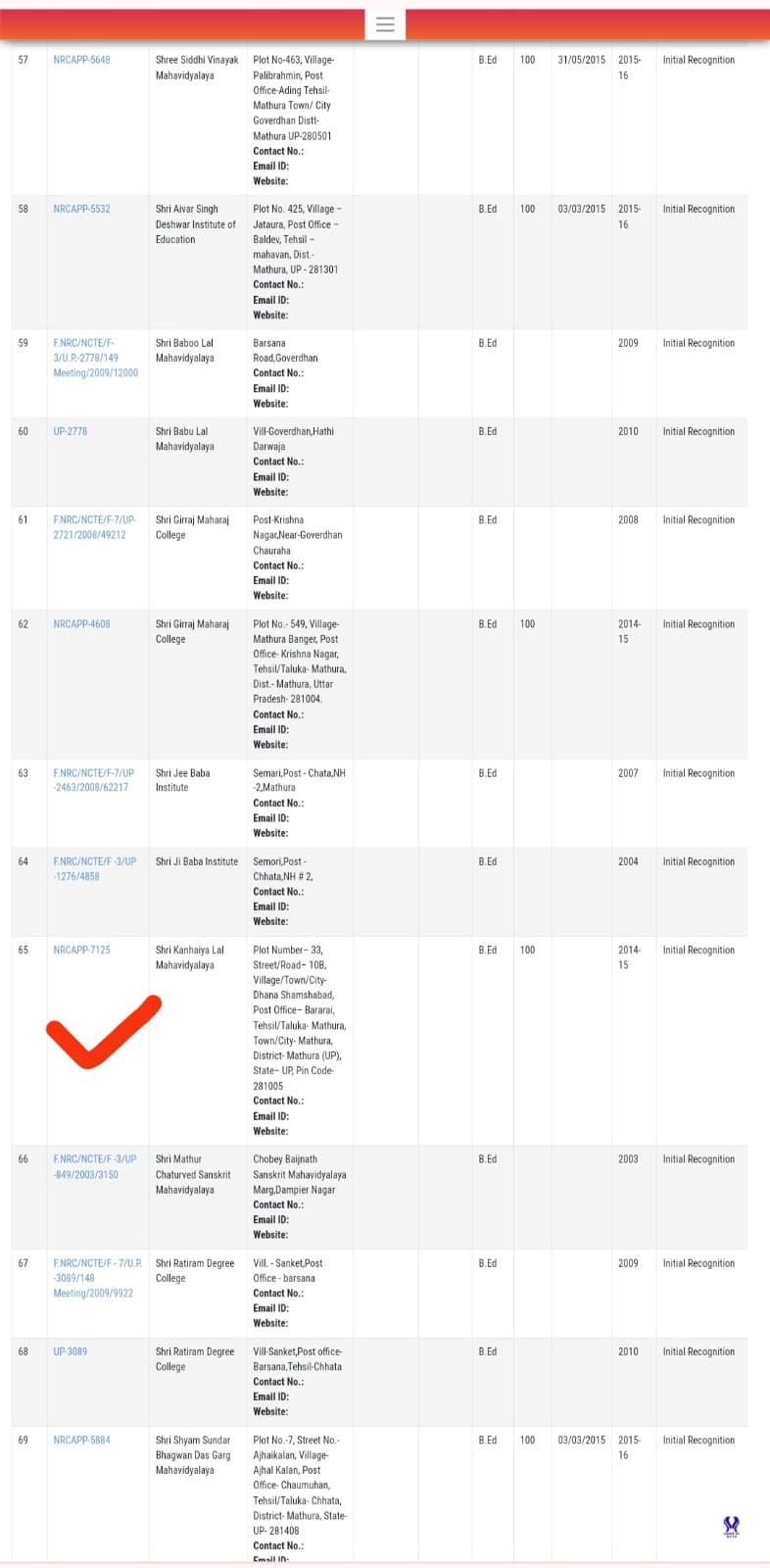Click Shri Mathur Chaturved Sanskrit Mahavidyalaya name

click(193, 1174)
